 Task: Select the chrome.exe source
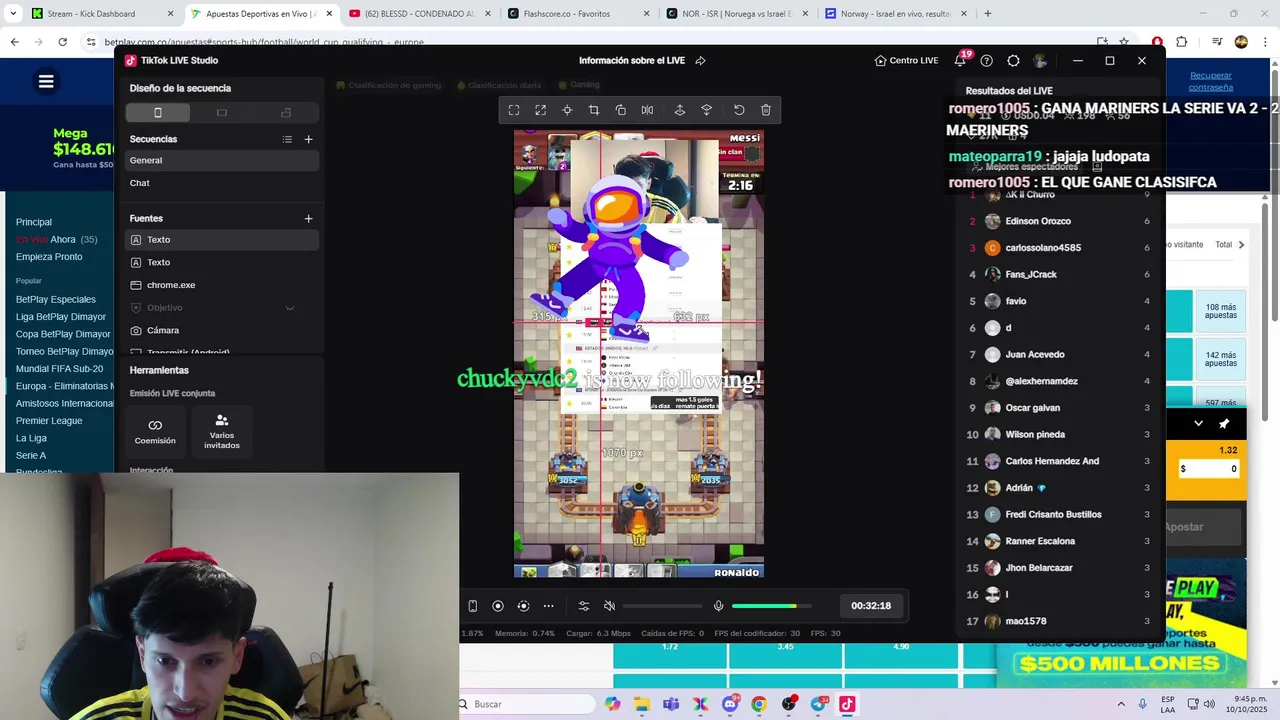click(222, 285)
